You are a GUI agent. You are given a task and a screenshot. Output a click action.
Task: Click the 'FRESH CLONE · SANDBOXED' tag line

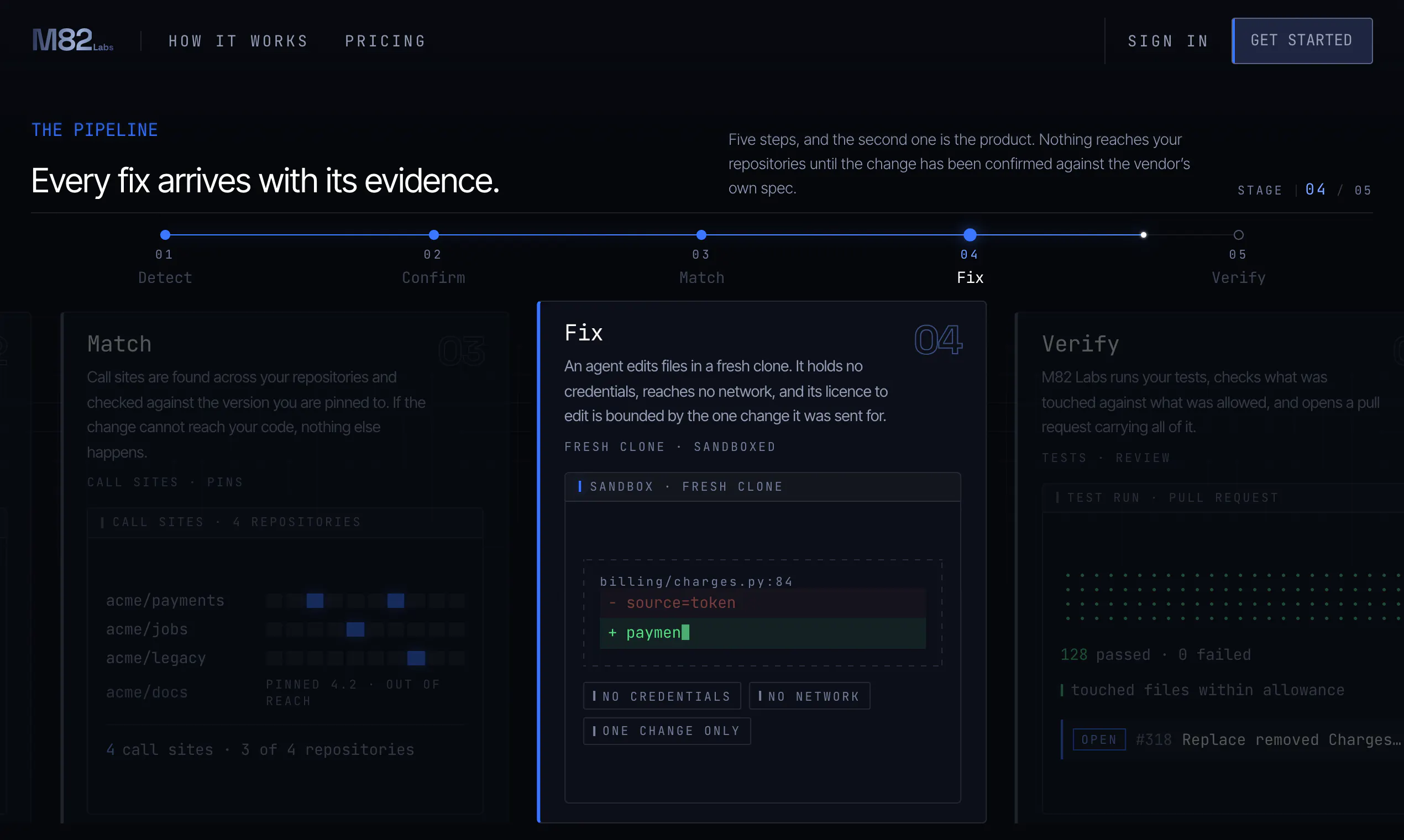click(x=670, y=447)
